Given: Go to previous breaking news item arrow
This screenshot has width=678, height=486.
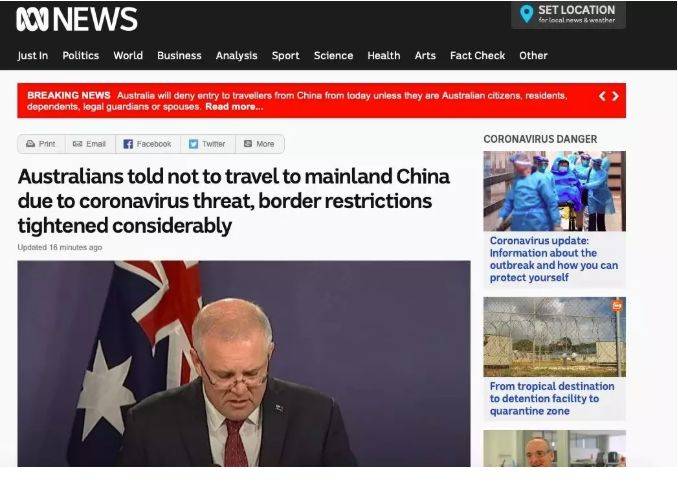Looking at the screenshot, I should pyautogui.click(x=602, y=96).
